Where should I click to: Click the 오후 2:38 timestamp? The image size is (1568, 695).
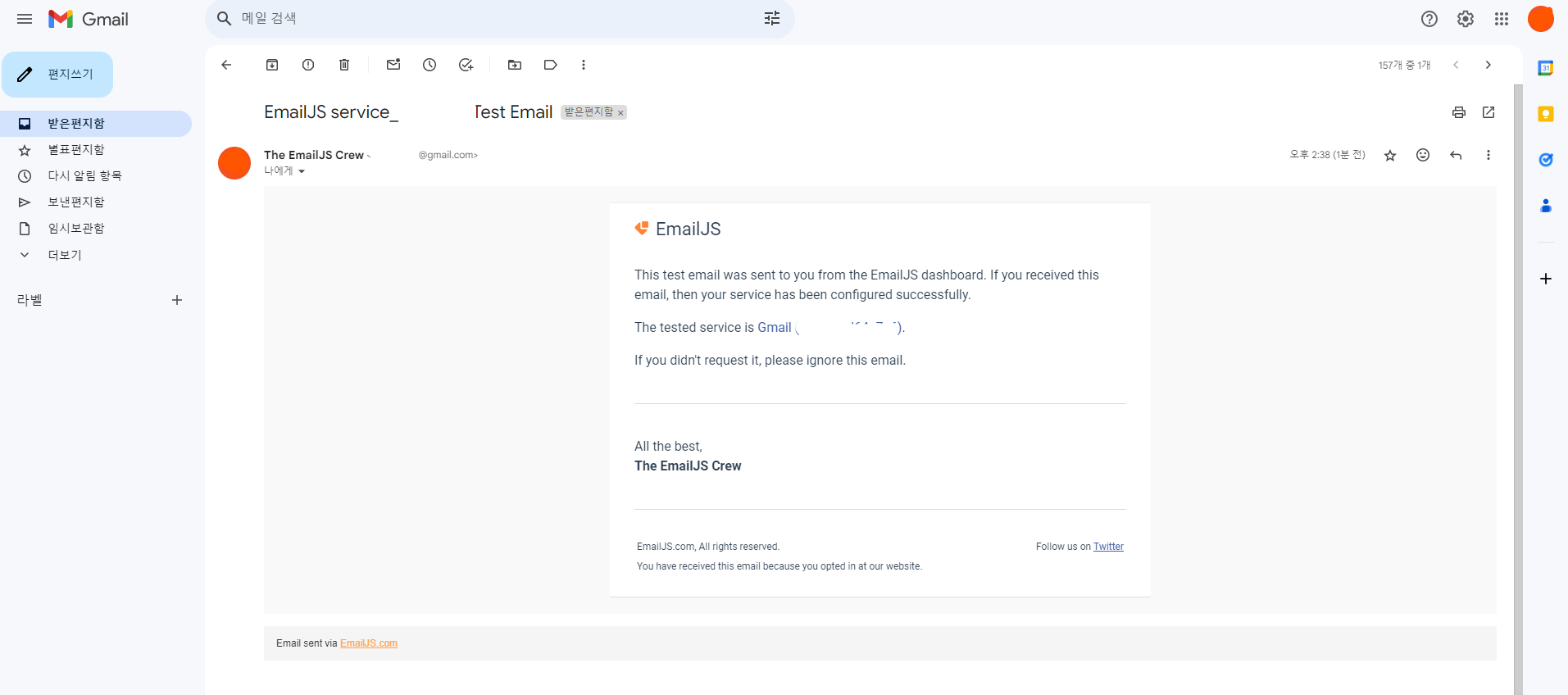click(1327, 155)
